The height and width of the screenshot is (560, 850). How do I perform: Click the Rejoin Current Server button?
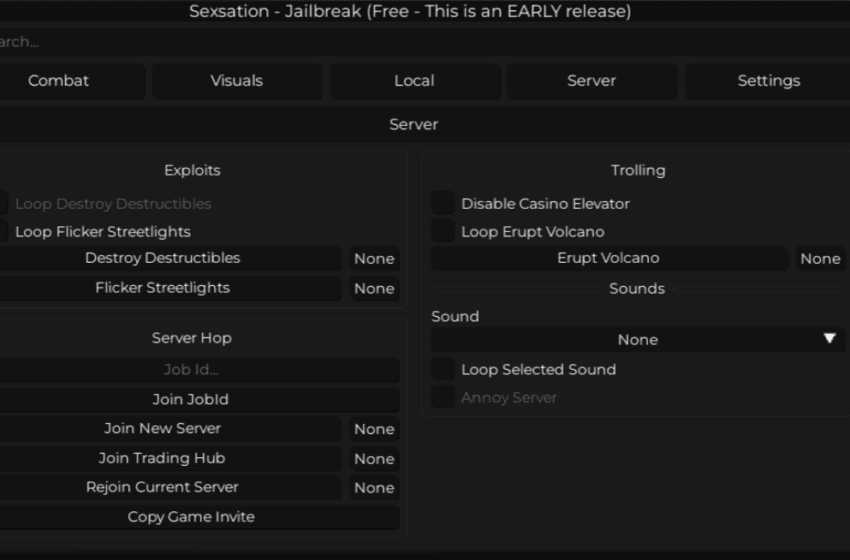coord(170,487)
